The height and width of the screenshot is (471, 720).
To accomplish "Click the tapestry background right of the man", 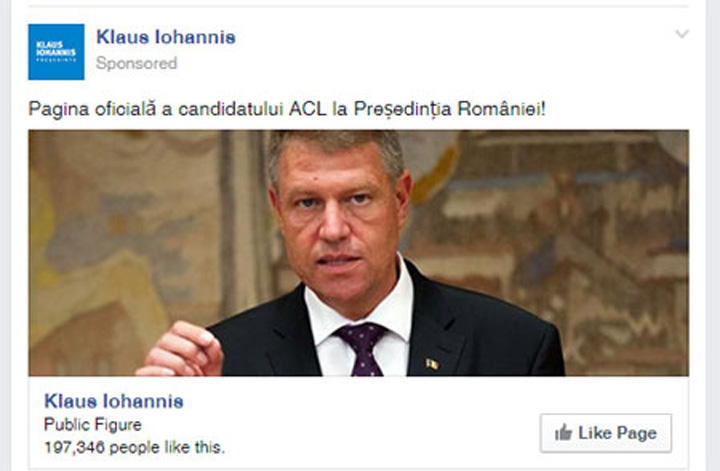I will tap(574, 230).
